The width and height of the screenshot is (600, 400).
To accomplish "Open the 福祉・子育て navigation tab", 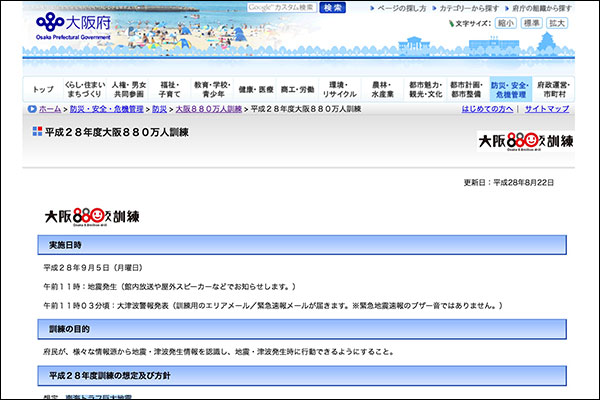I will click(170, 89).
